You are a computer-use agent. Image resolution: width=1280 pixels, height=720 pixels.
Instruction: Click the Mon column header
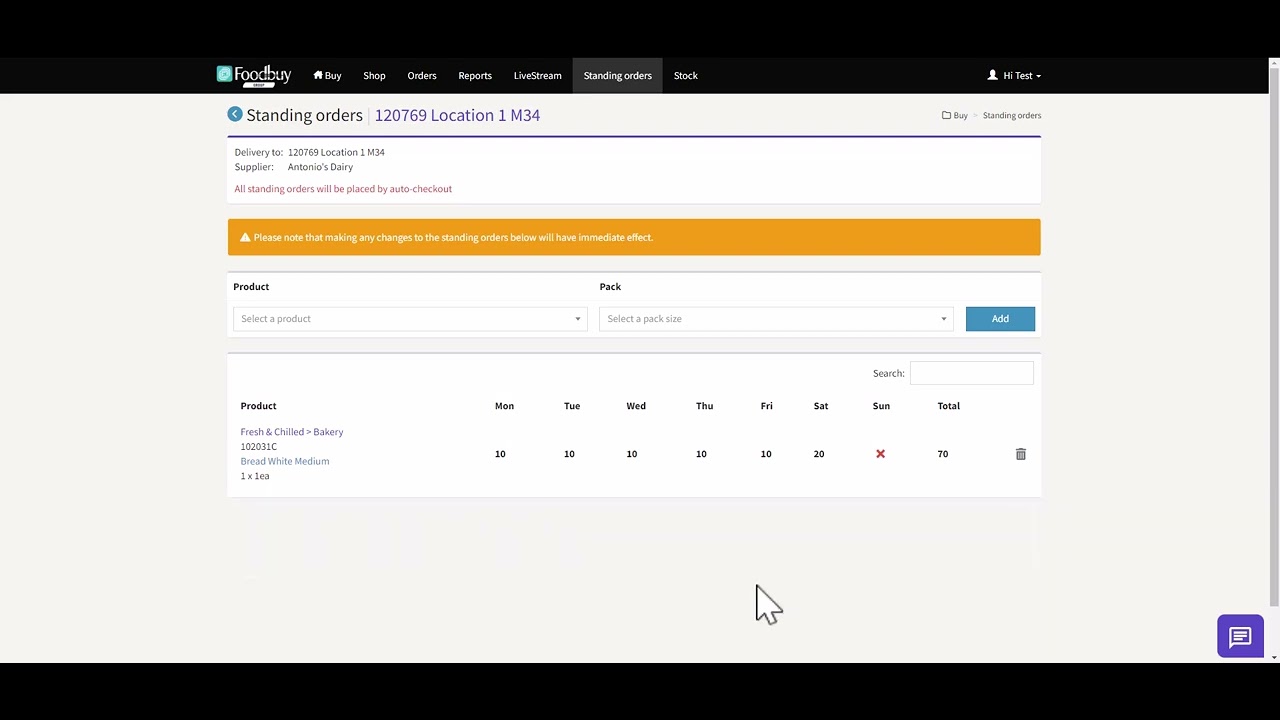(504, 406)
